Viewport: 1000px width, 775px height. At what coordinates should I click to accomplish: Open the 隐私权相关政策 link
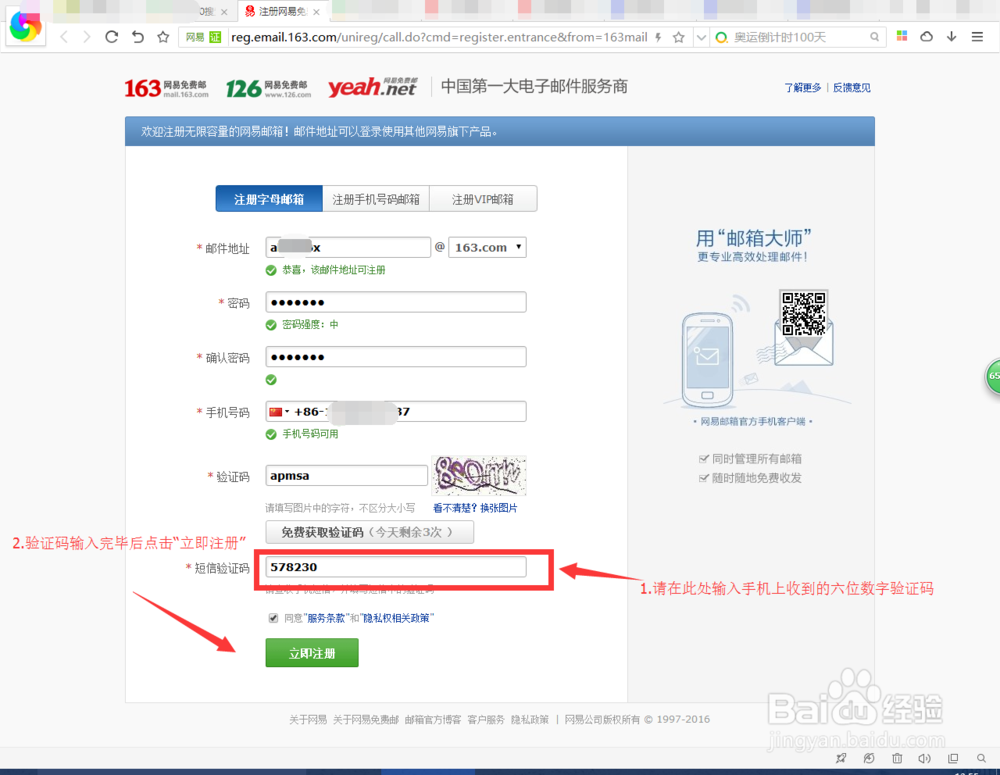click(396, 618)
